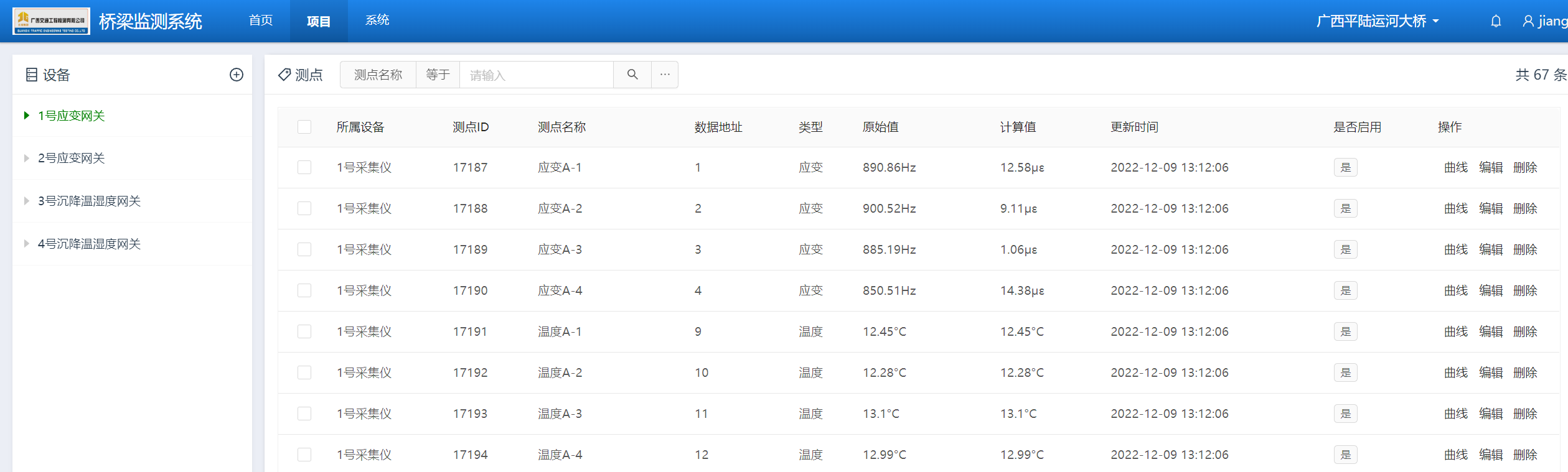Click calculated value 14.38µε cell

click(x=1022, y=290)
